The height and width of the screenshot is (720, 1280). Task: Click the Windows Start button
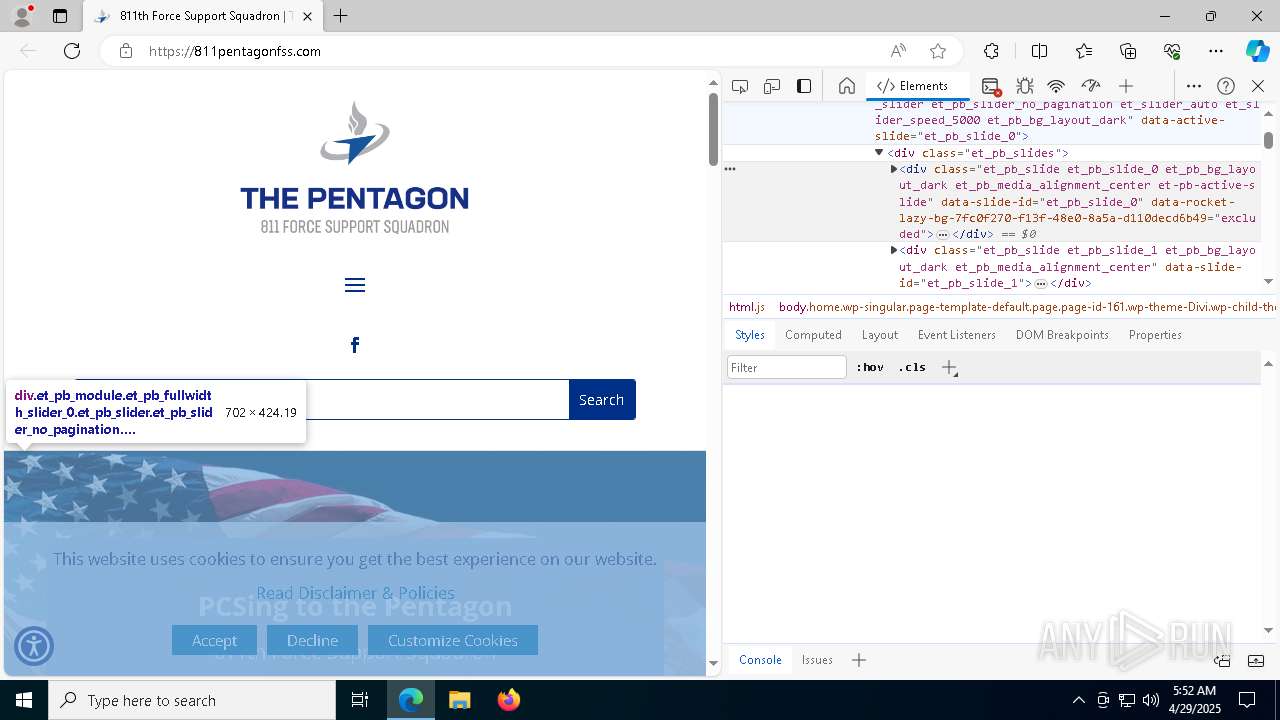point(24,700)
